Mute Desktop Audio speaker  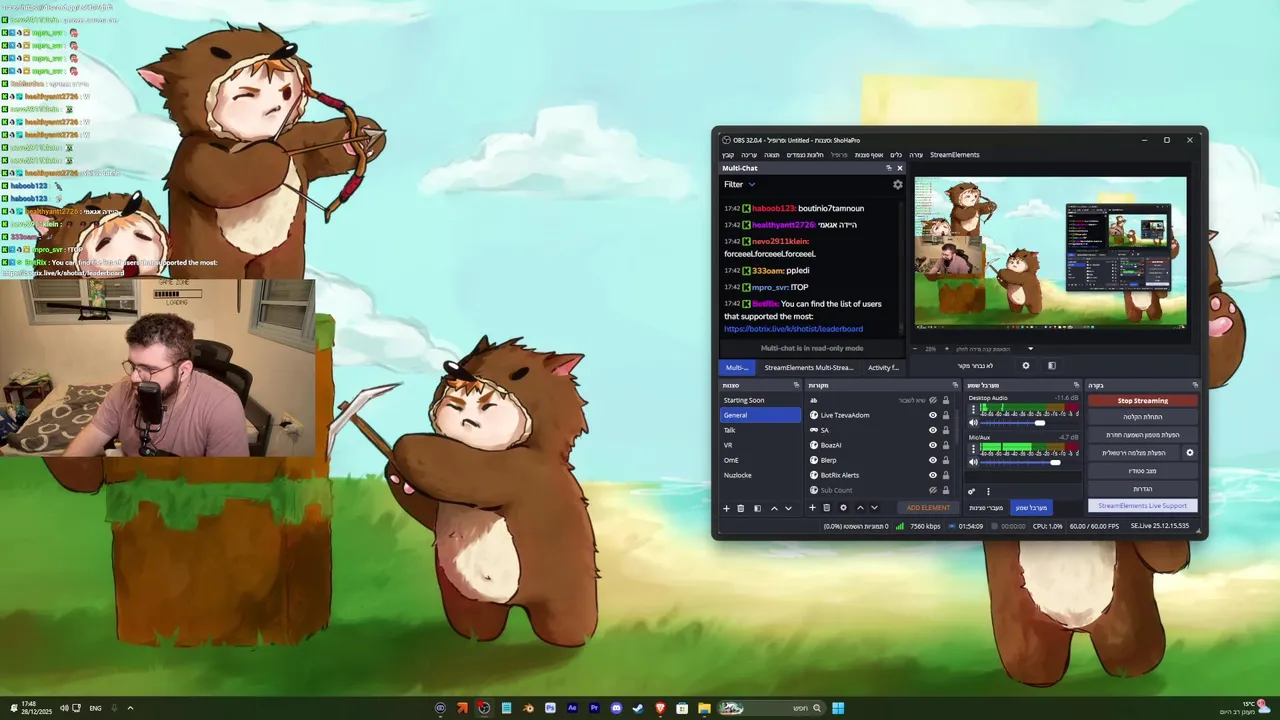tap(973, 423)
